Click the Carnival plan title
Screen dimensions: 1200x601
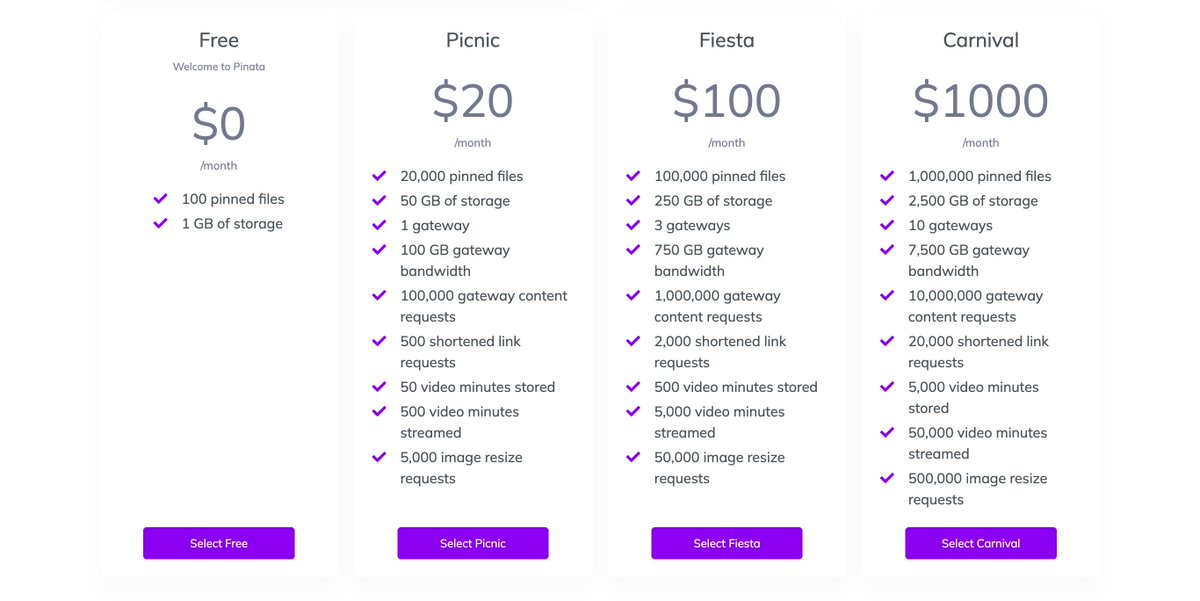click(981, 40)
